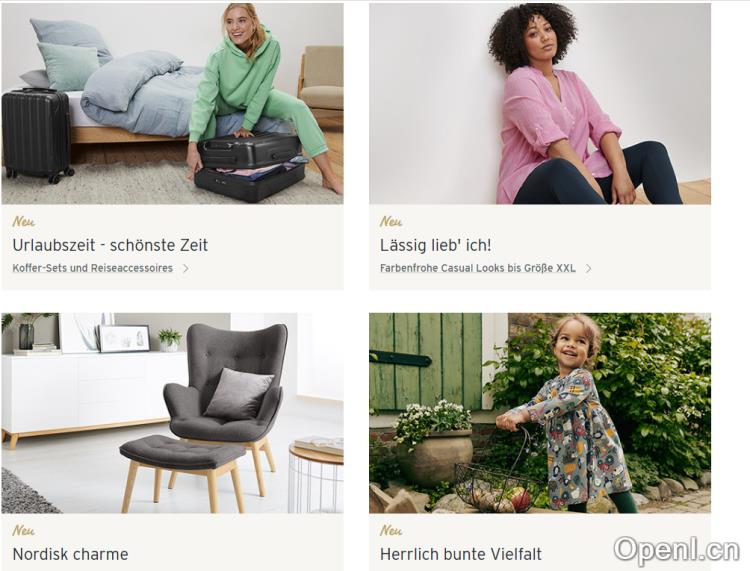Click the OpenI.cn watermark
This screenshot has width=750, height=571.
tap(676, 550)
